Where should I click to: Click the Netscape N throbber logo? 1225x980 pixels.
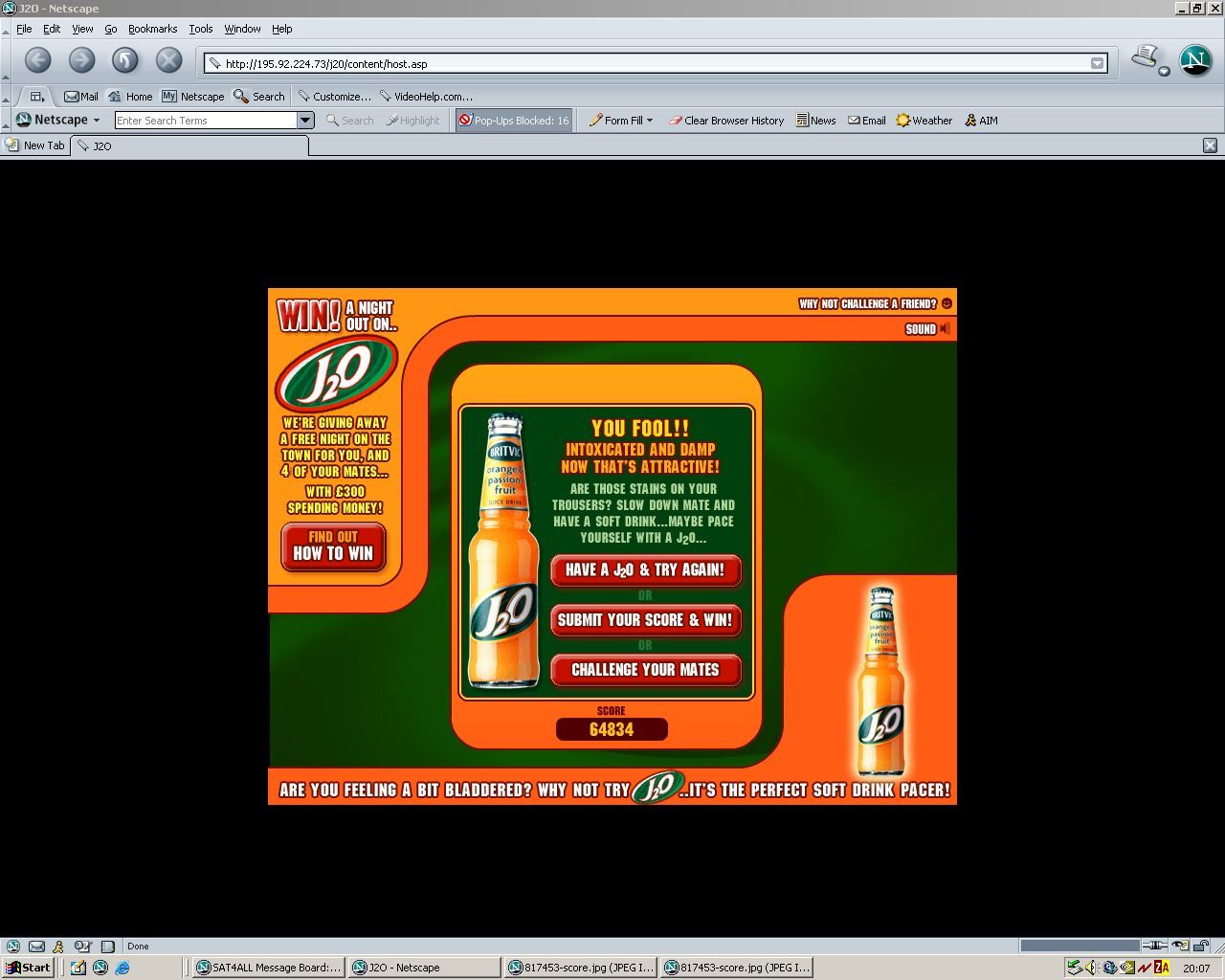click(x=1195, y=60)
